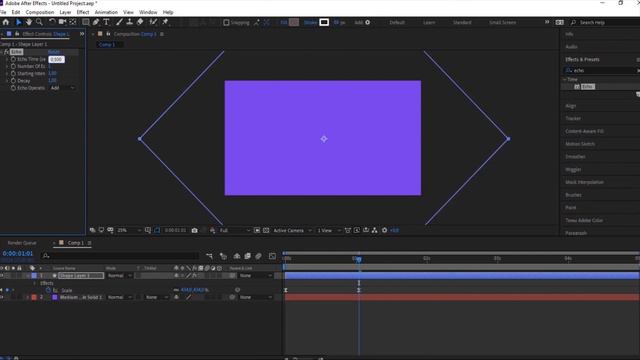
Task: Click the Home icon in the toolbar
Action: (6, 22)
